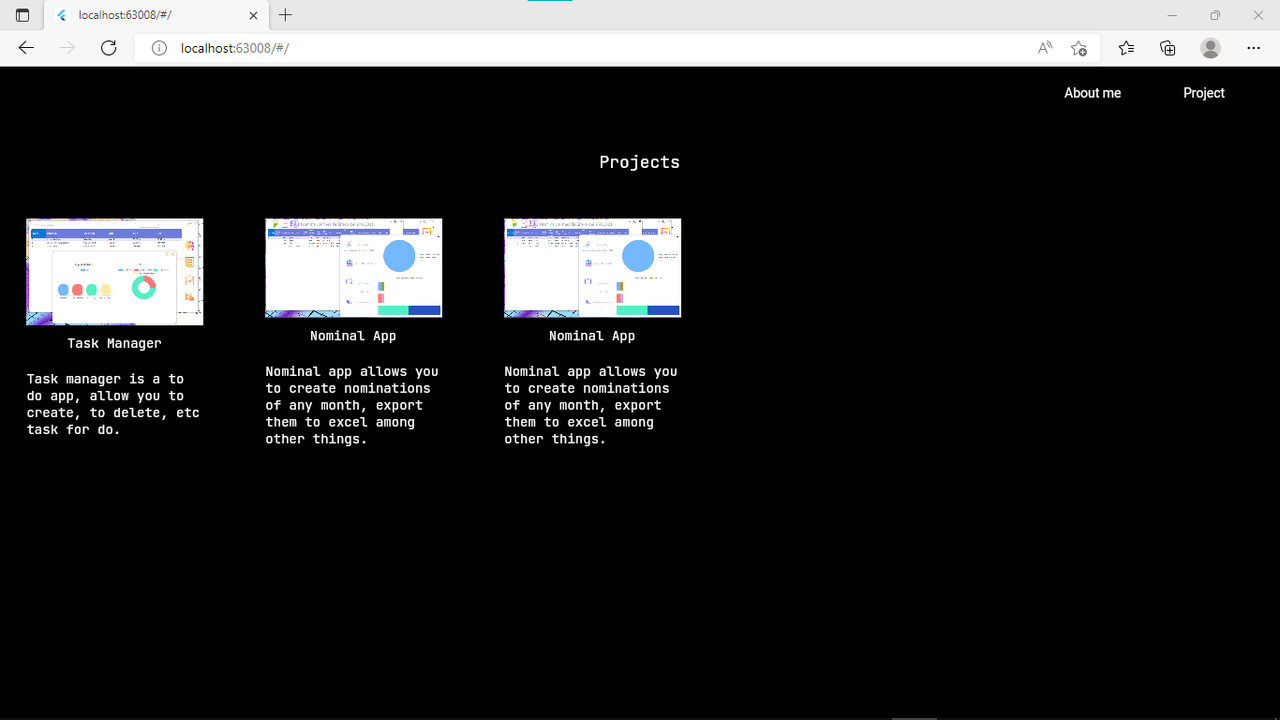This screenshot has width=1280, height=720.
Task: Click the Project menu item
Action: 1203,92
